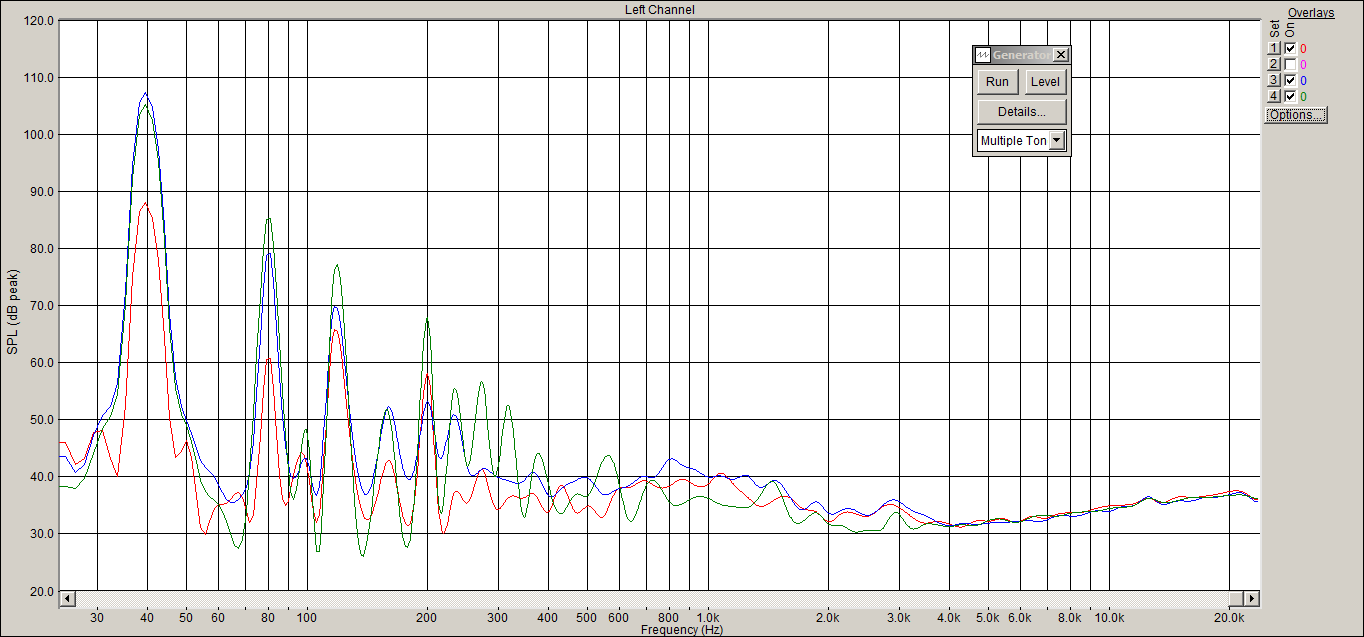Open overlay Options dialog
This screenshot has height=637, width=1364.
pyautogui.click(x=1296, y=115)
